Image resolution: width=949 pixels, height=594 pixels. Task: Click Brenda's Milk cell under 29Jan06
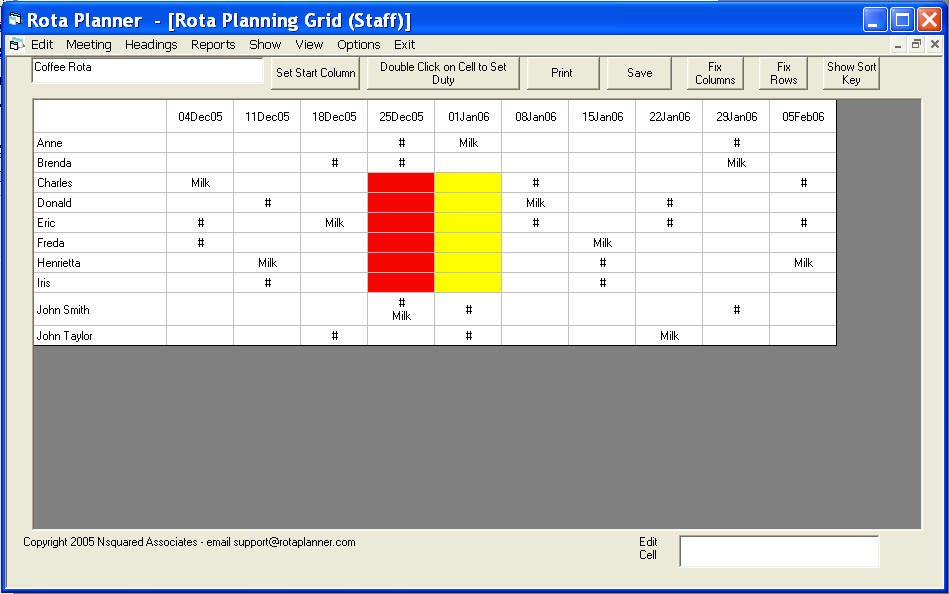pyautogui.click(x=737, y=163)
